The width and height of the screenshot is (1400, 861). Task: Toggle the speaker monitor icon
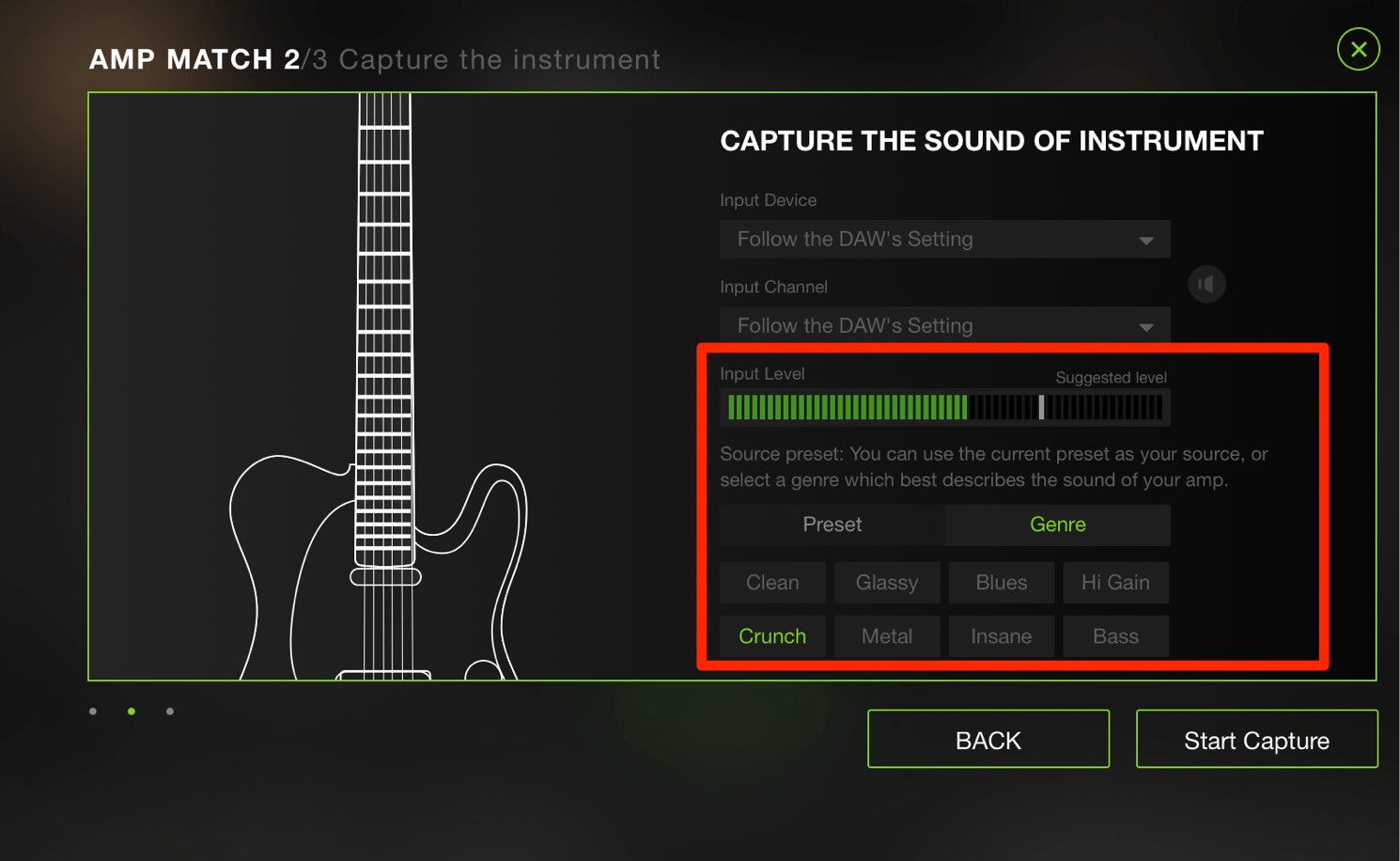pyautogui.click(x=1206, y=284)
